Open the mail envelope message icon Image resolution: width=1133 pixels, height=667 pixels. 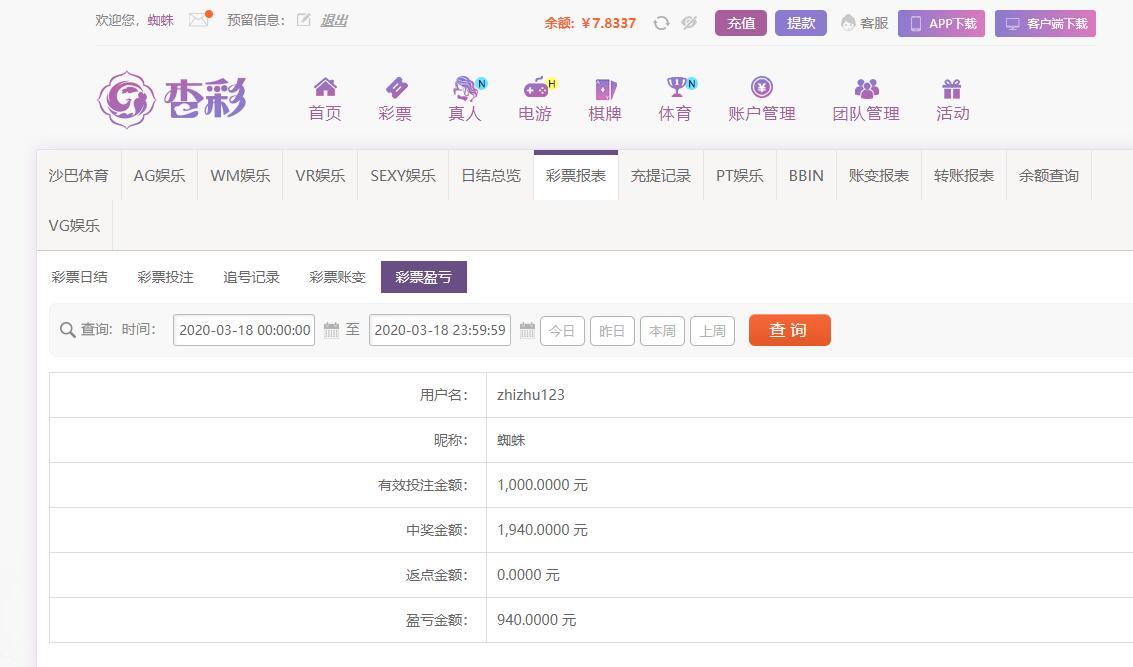coord(199,20)
